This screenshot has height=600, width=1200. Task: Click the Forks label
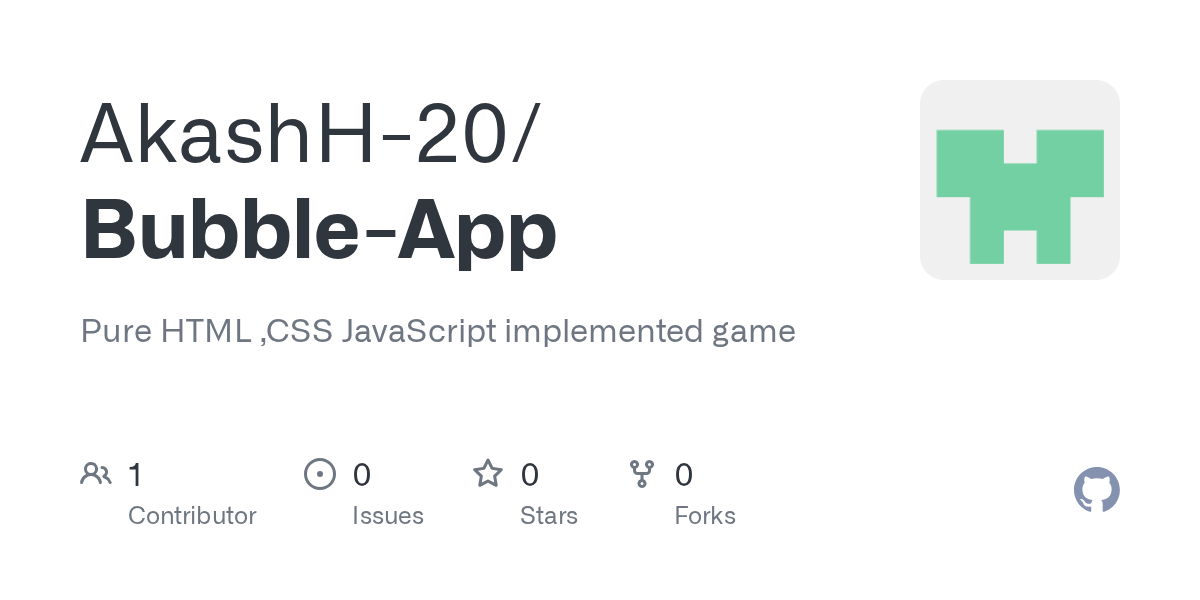click(705, 516)
